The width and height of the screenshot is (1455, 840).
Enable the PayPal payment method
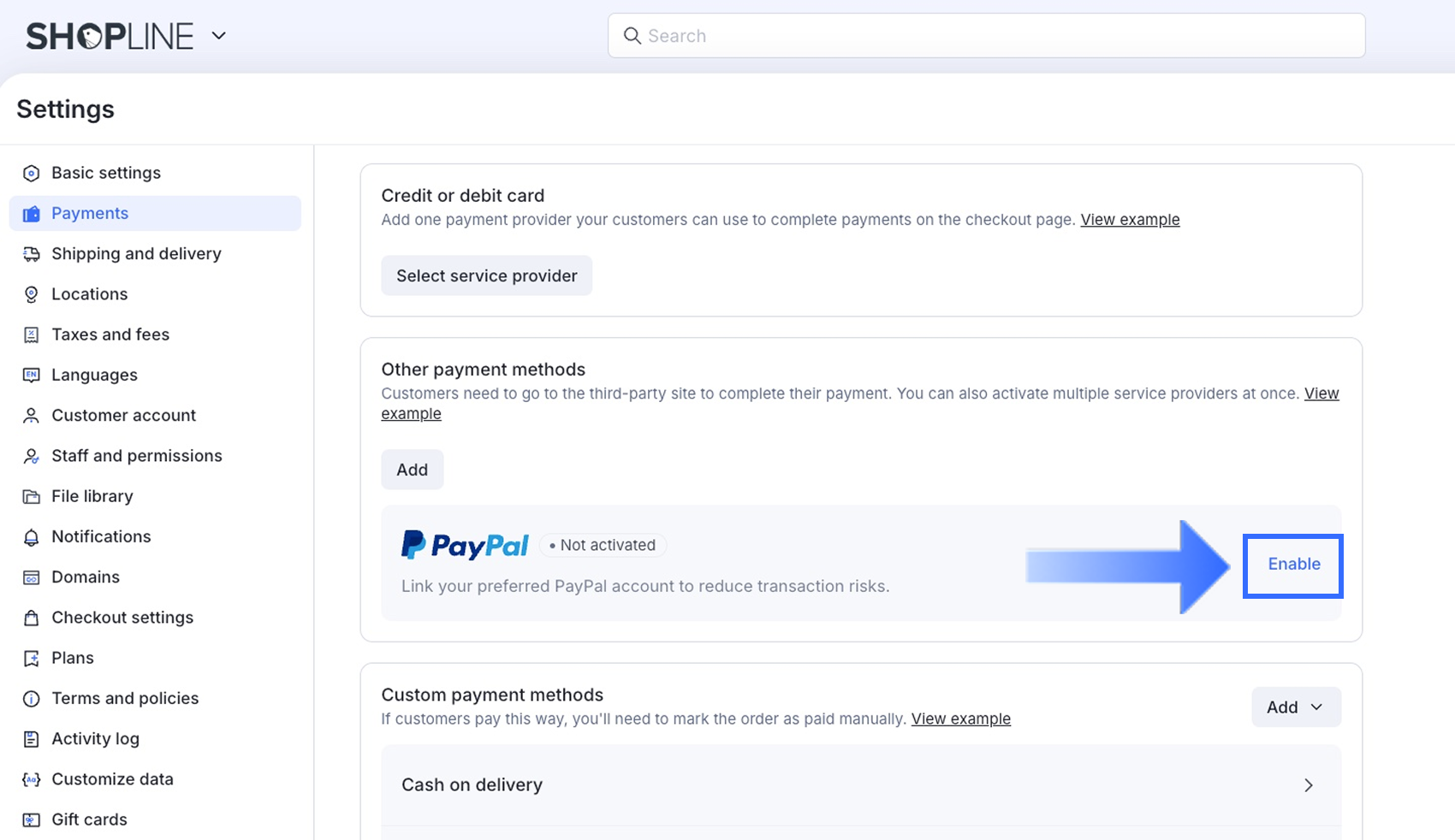pyautogui.click(x=1293, y=565)
